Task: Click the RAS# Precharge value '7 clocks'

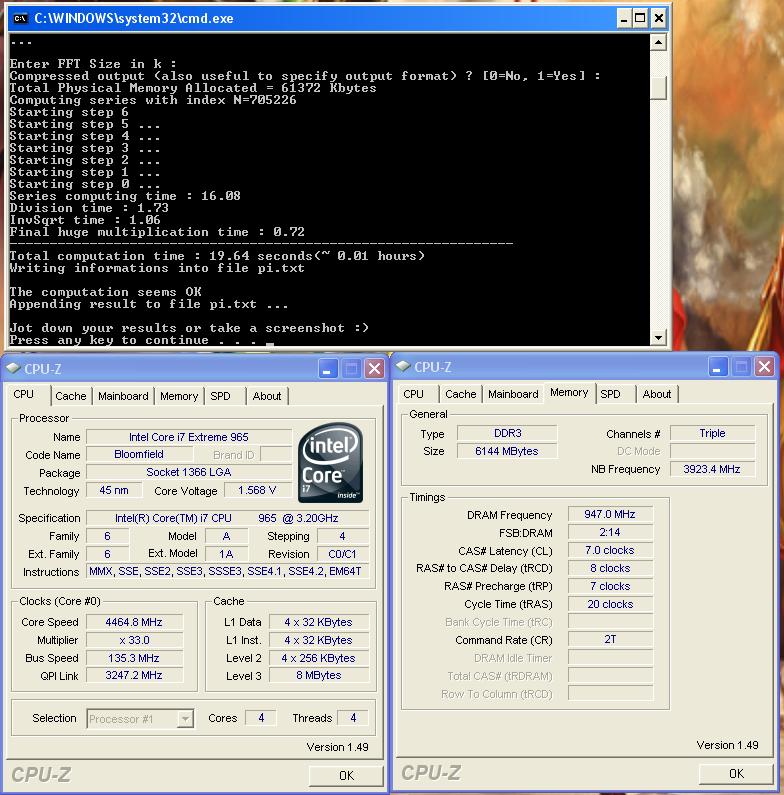Action: click(610, 586)
